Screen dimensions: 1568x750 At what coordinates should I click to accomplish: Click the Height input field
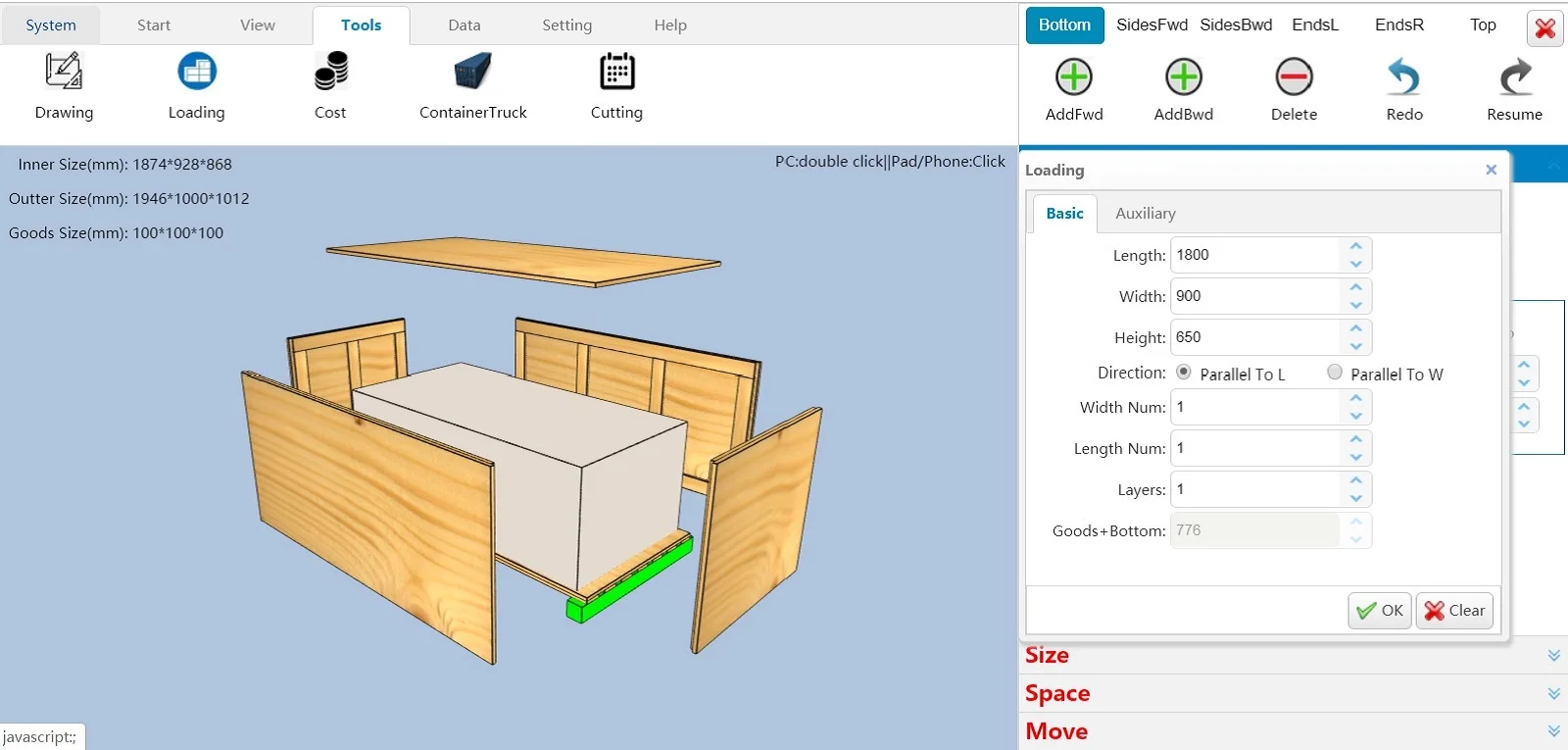(x=1255, y=337)
